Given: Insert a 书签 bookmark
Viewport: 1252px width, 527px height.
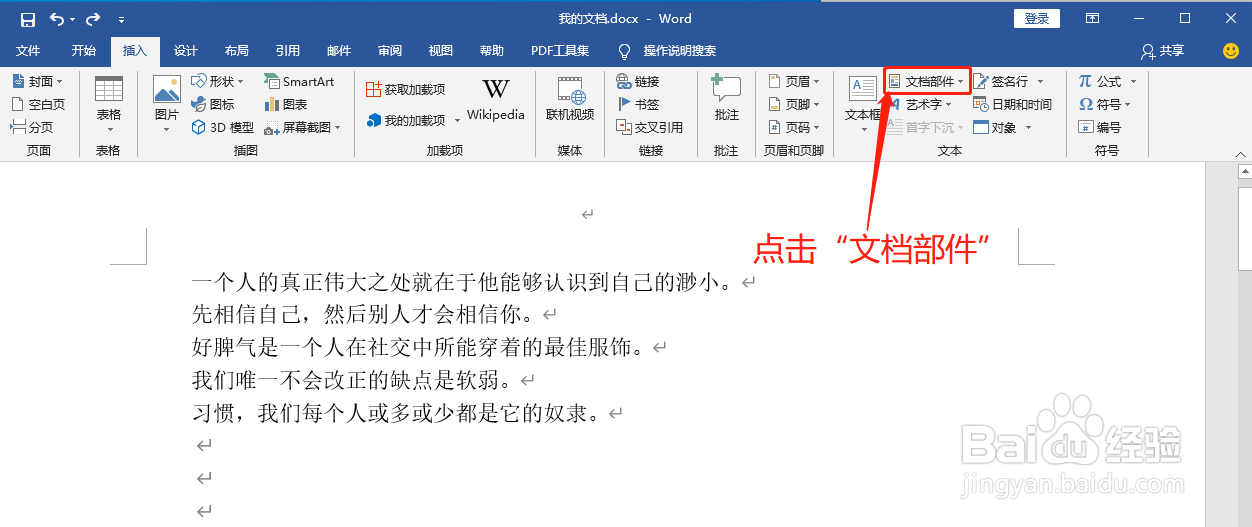Looking at the screenshot, I should [638, 104].
